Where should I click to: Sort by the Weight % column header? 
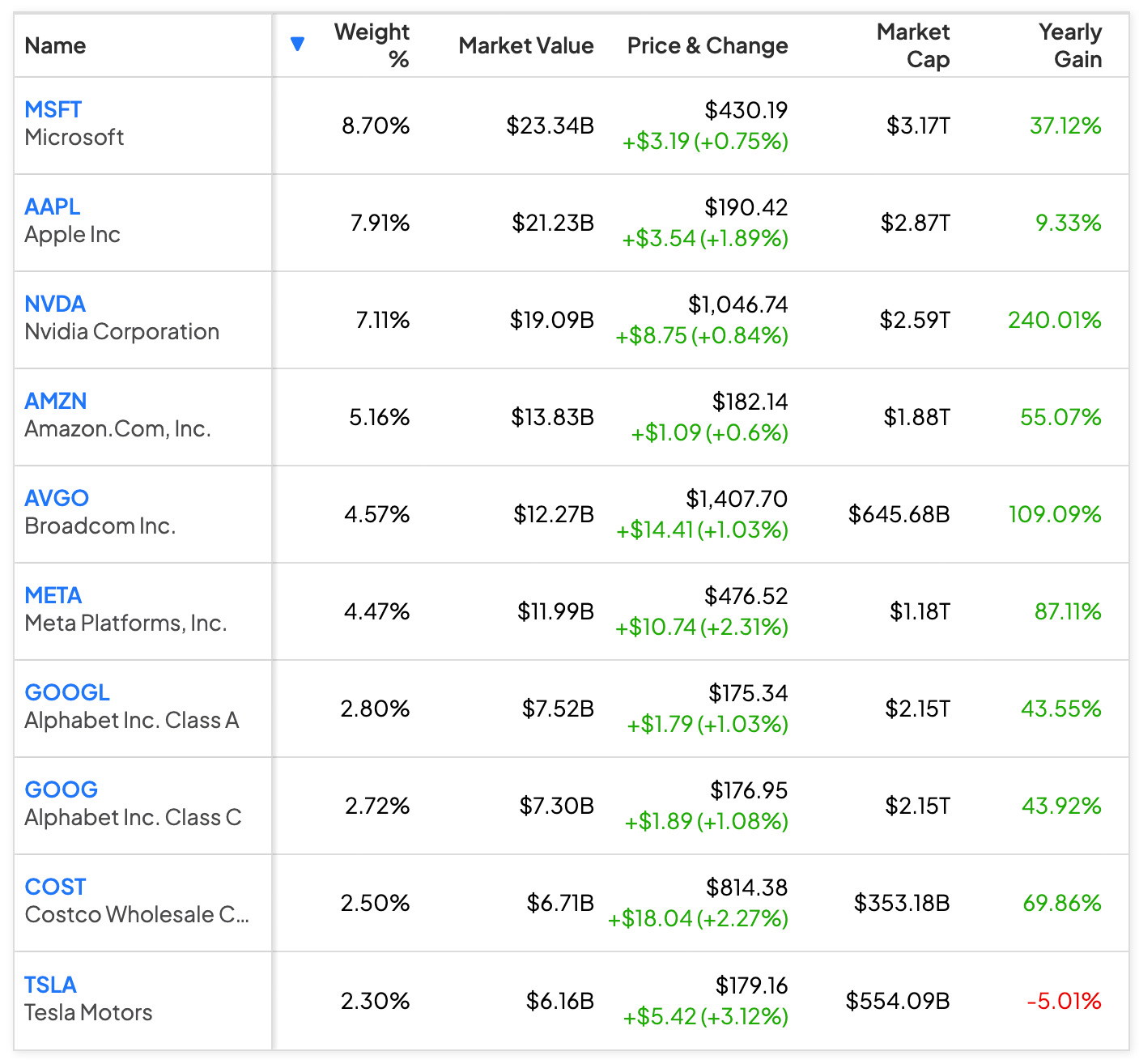pyautogui.click(x=372, y=45)
